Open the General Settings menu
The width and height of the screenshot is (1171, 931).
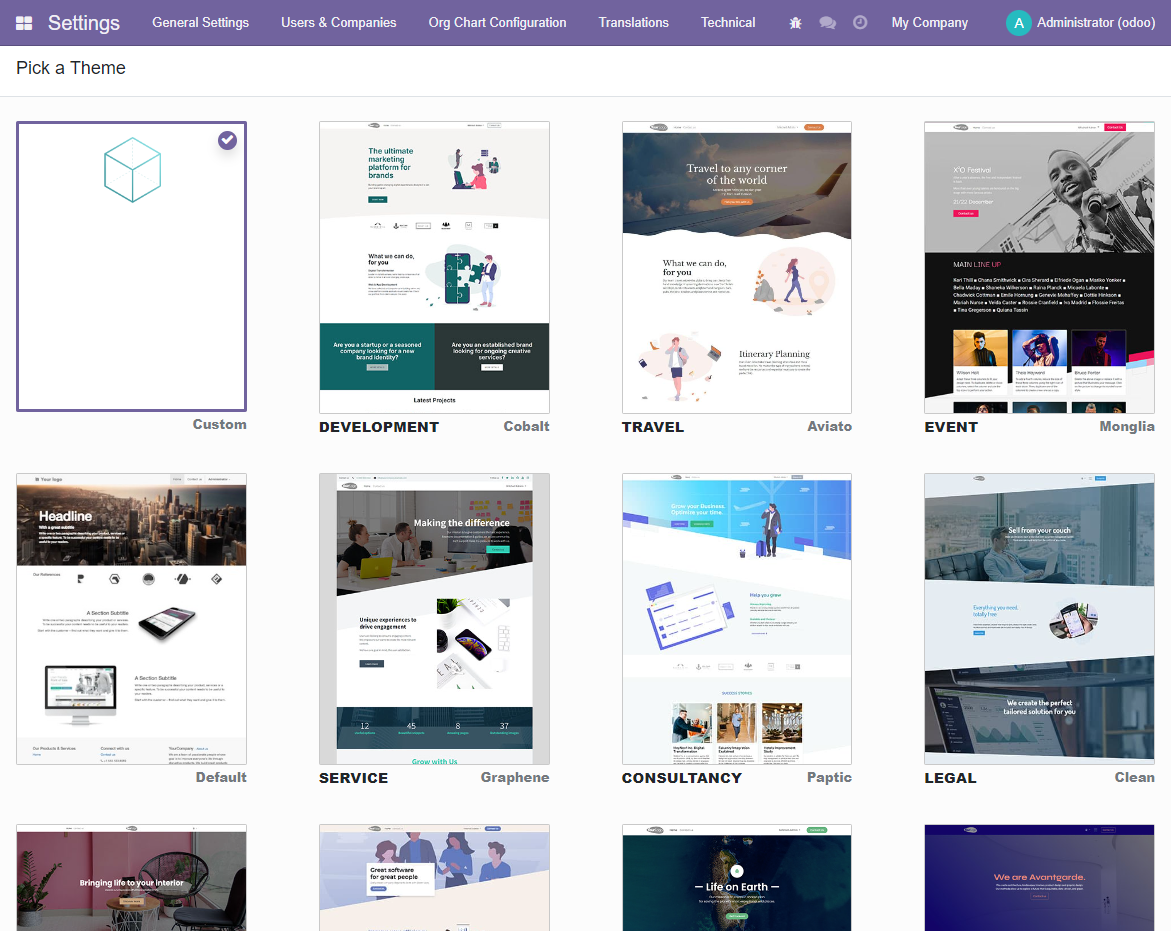coord(200,23)
